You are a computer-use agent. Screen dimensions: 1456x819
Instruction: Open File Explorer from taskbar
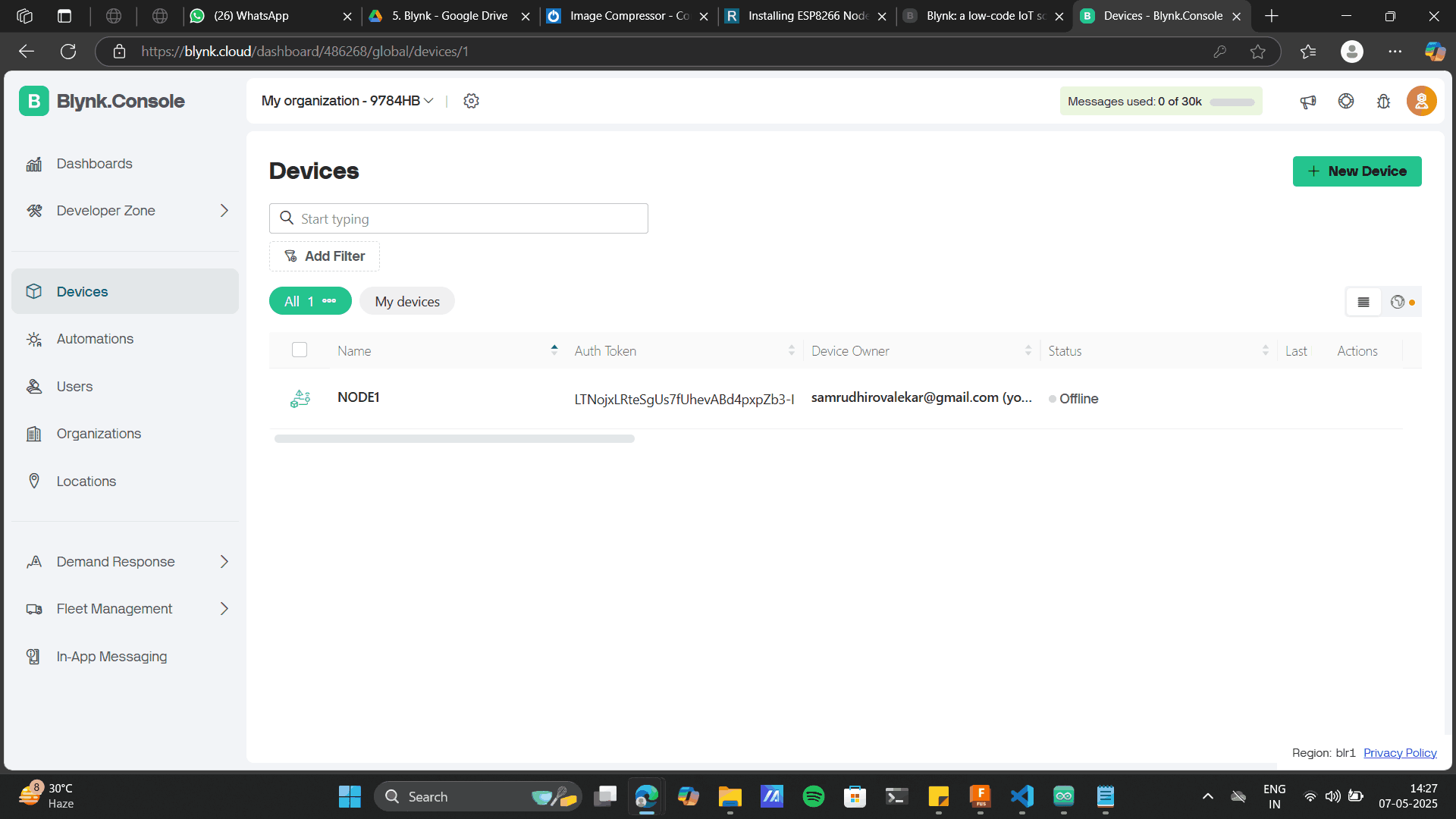(730, 796)
